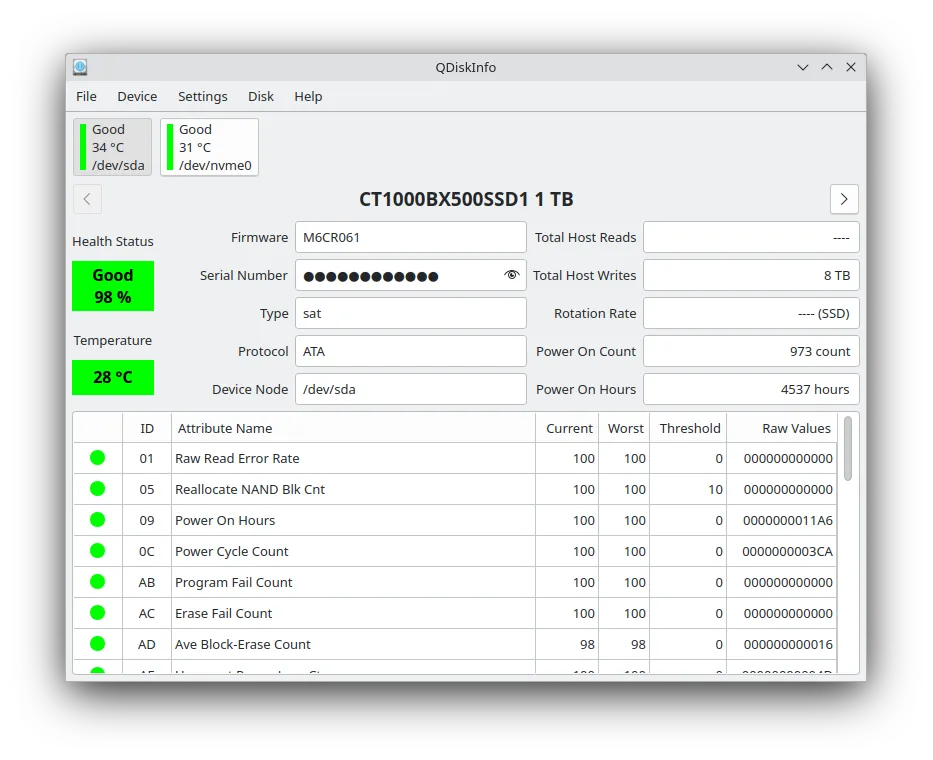Image resolution: width=933 pixels, height=760 pixels.
Task: Click the green status dot beside Erase Fail Count
Action: 96,612
